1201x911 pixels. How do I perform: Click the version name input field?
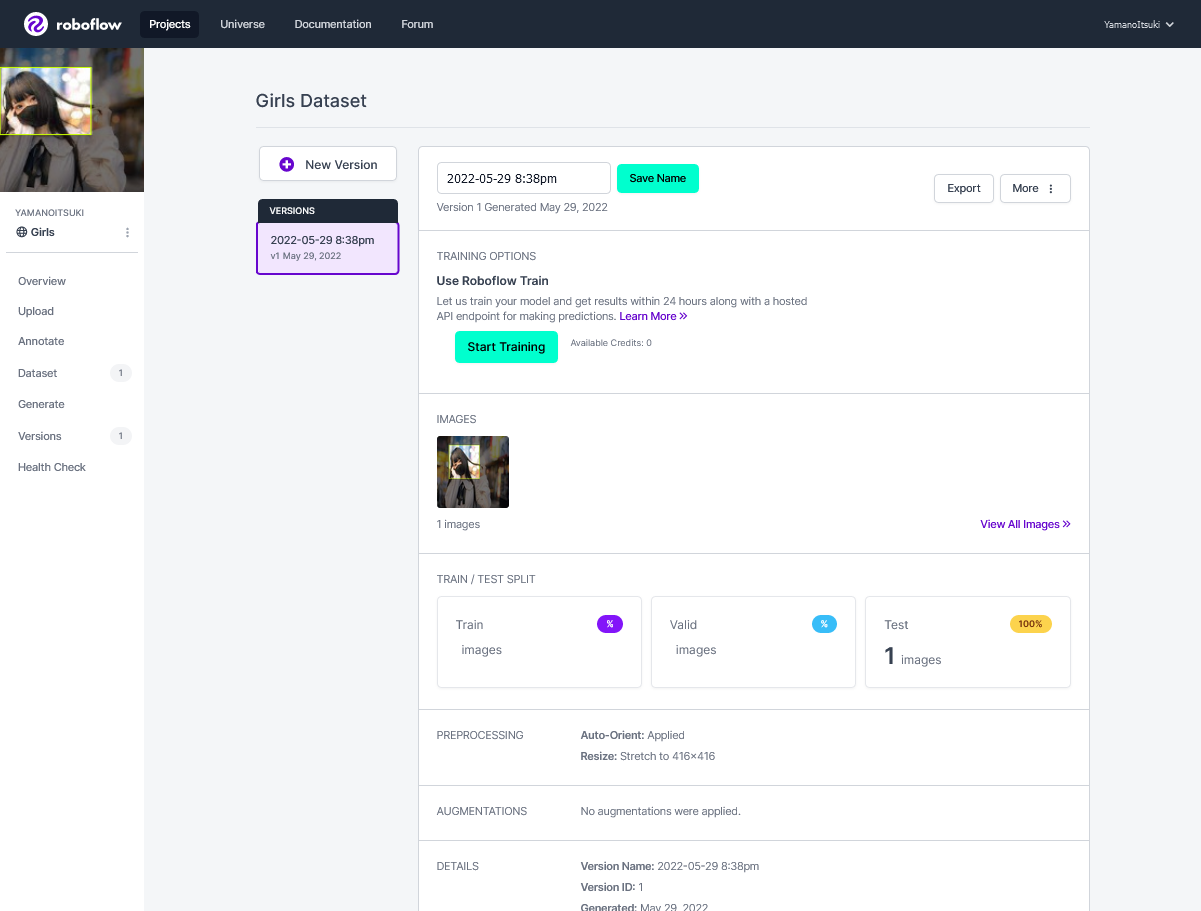point(524,178)
